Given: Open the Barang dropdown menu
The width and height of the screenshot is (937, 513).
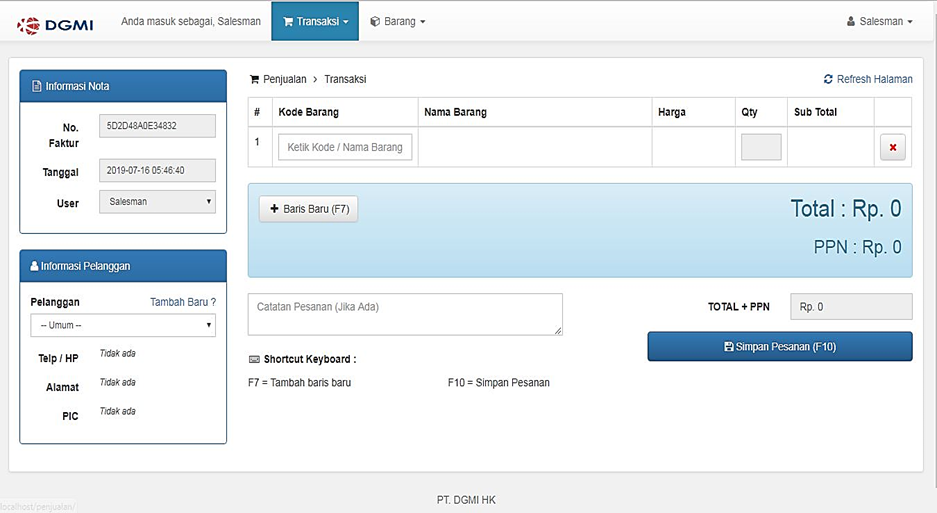Looking at the screenshot, I should [398, 22].
